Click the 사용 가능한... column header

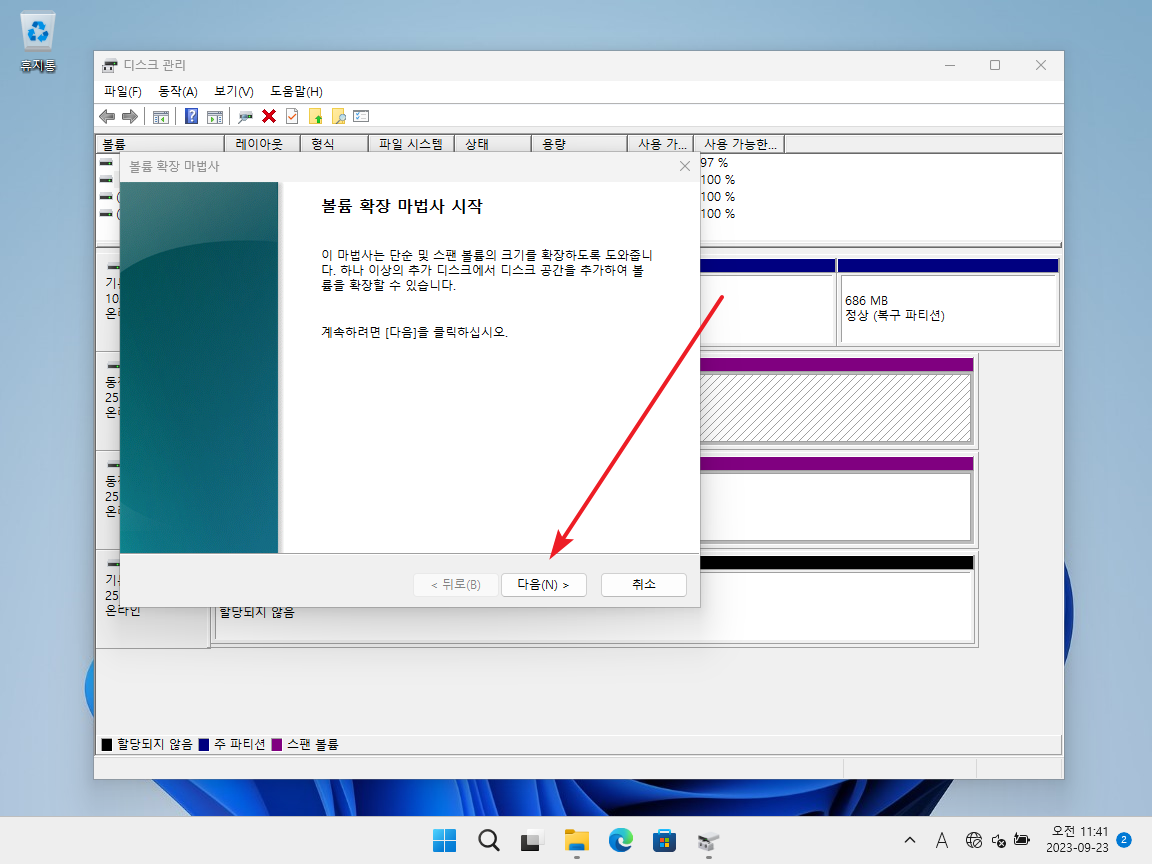(x=740, y=144)
